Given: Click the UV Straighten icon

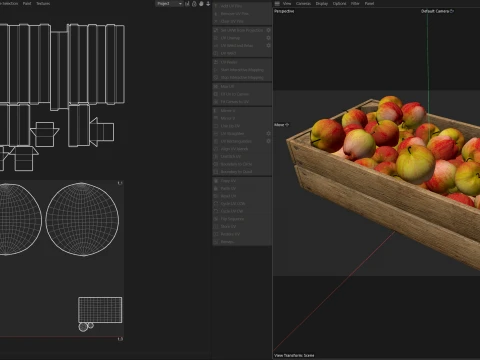Looking at the screenshot, I should pos(216,134).
